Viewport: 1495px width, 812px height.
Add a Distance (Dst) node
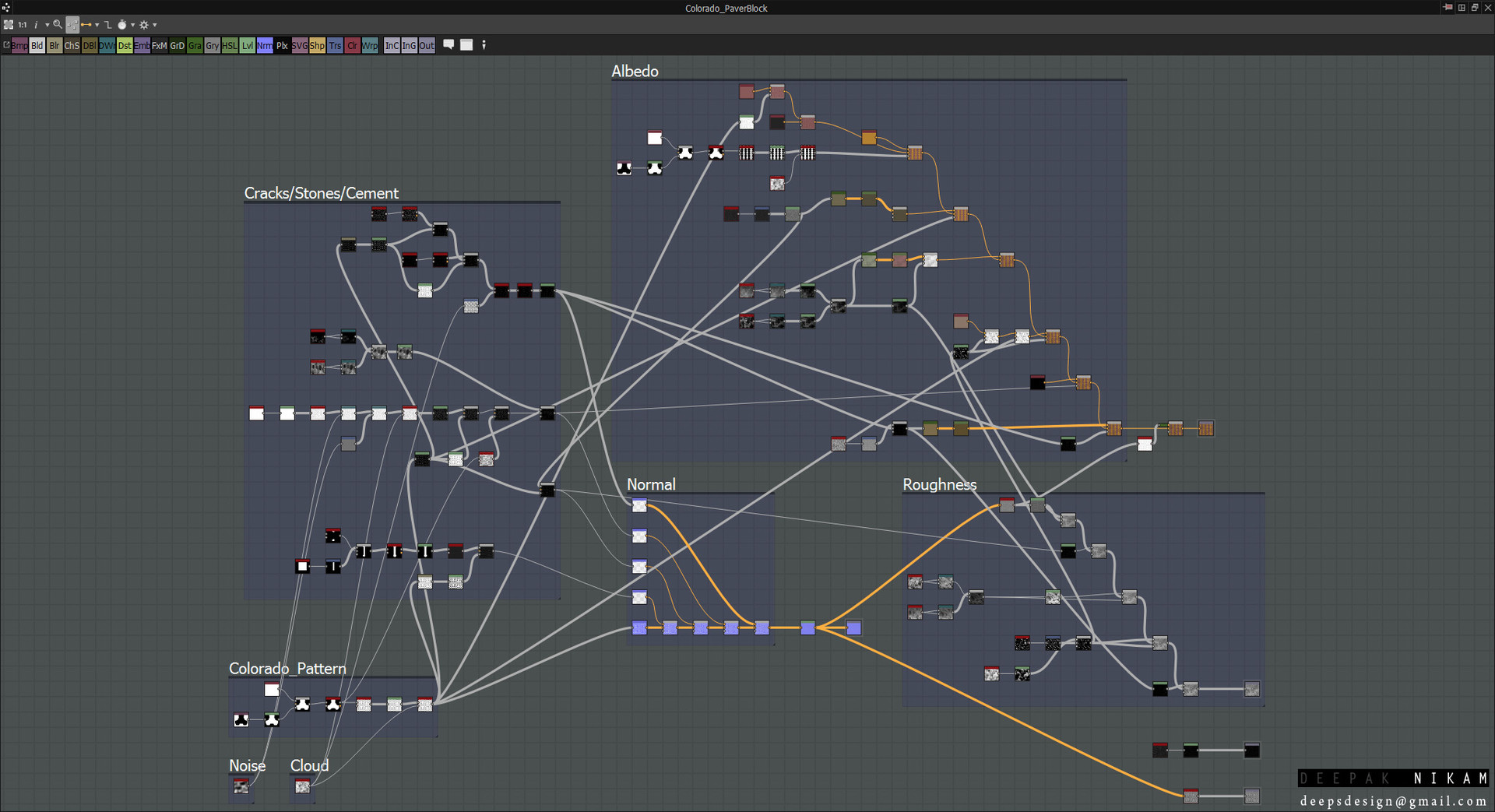(x=125, y=46)
